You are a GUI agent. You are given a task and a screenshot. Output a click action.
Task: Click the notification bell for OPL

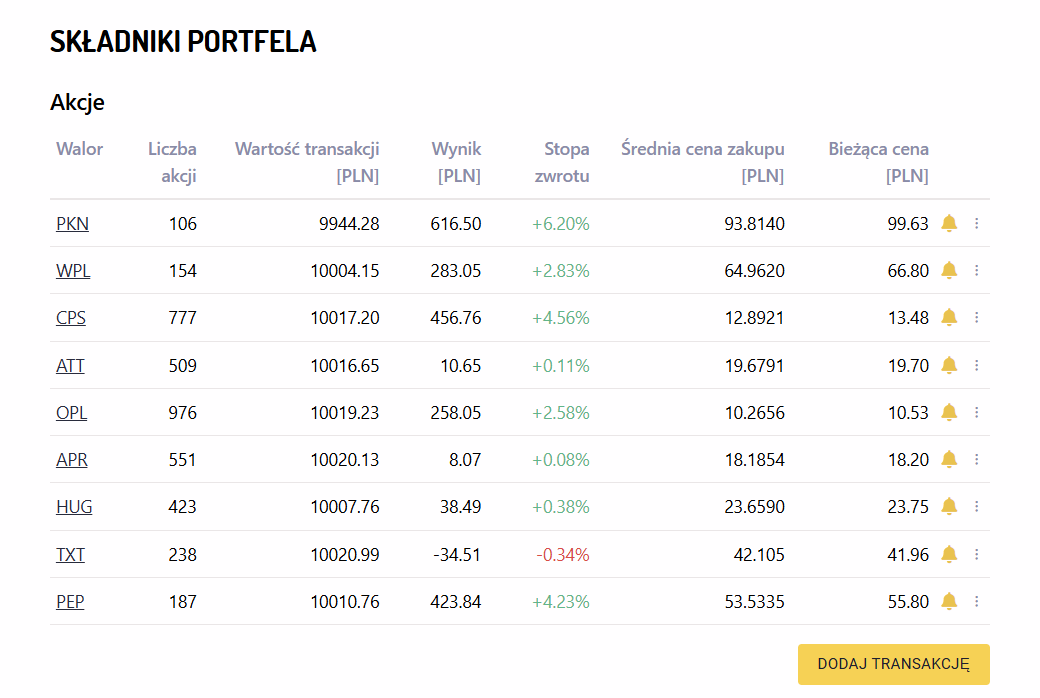949,412
